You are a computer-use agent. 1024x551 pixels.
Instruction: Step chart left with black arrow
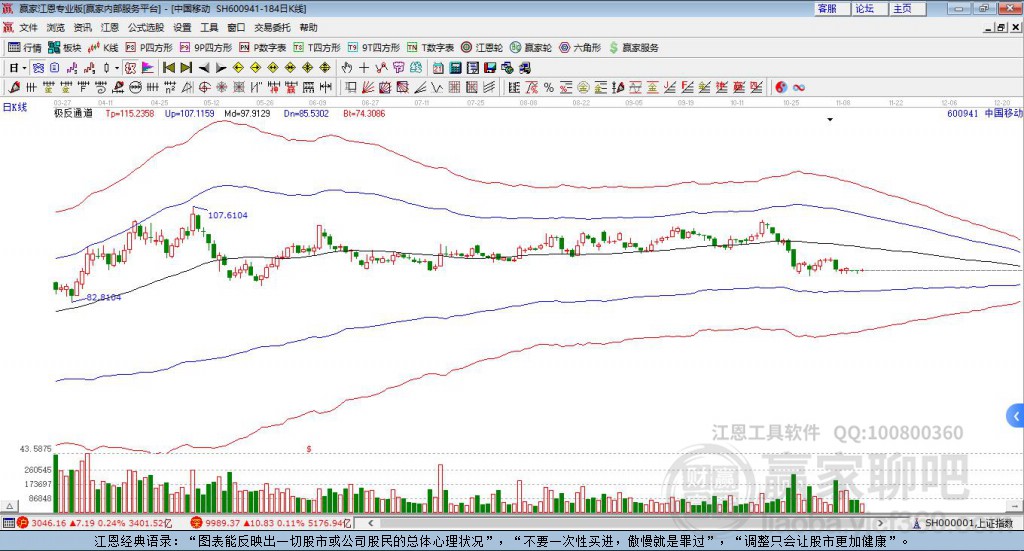(204, 68)
